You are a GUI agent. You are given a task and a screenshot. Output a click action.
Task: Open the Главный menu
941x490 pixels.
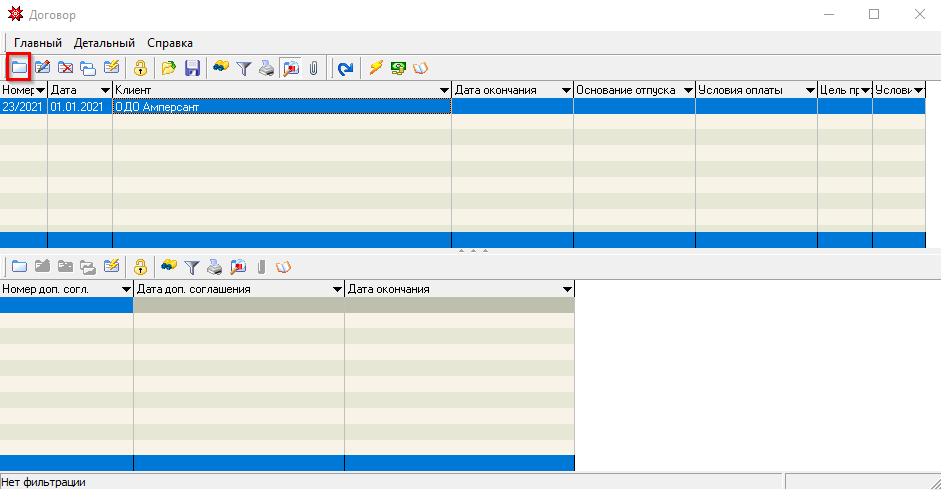[38, 43]
